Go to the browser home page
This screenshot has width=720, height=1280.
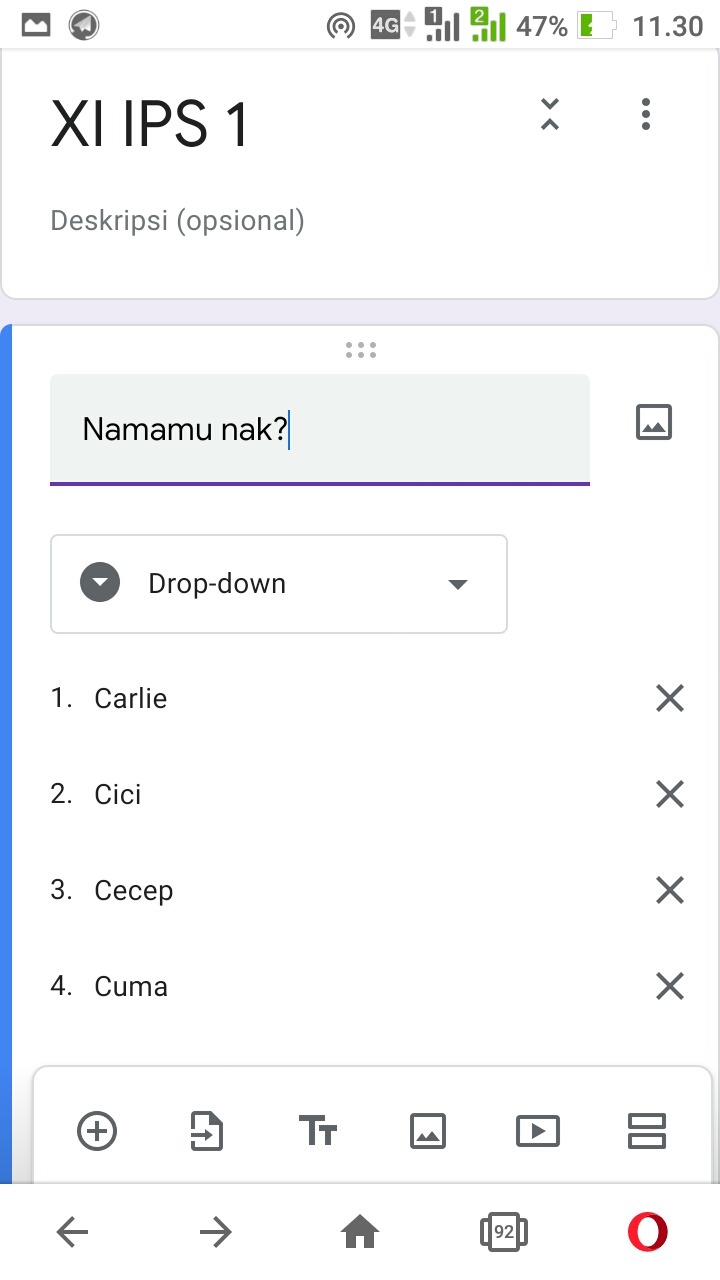(x=360, y=1233)
